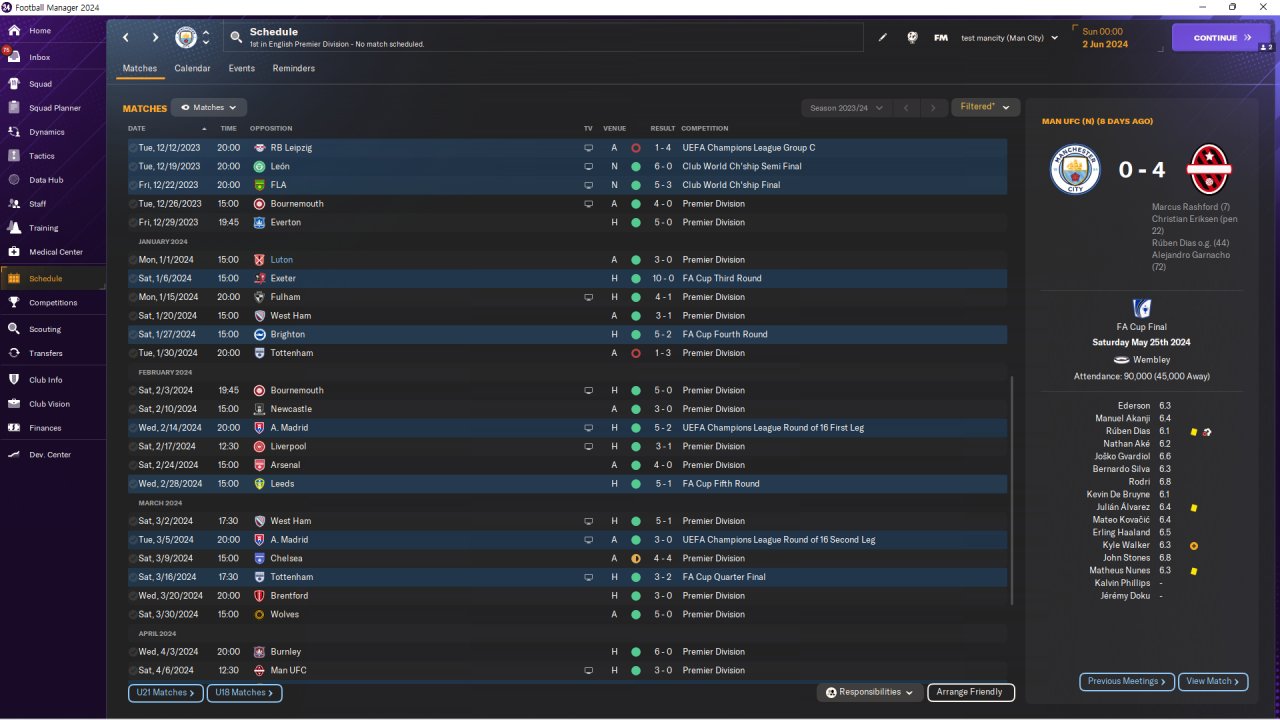Toggle the tick for the León fixture
The width and height of the screenshot is (1280, 720).
click(x=133, y=166)
